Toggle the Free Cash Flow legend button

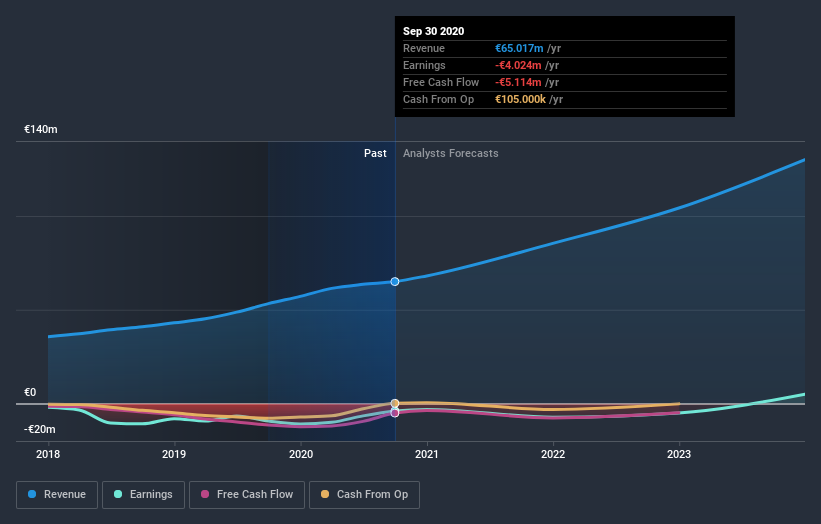tap(247, 495)
